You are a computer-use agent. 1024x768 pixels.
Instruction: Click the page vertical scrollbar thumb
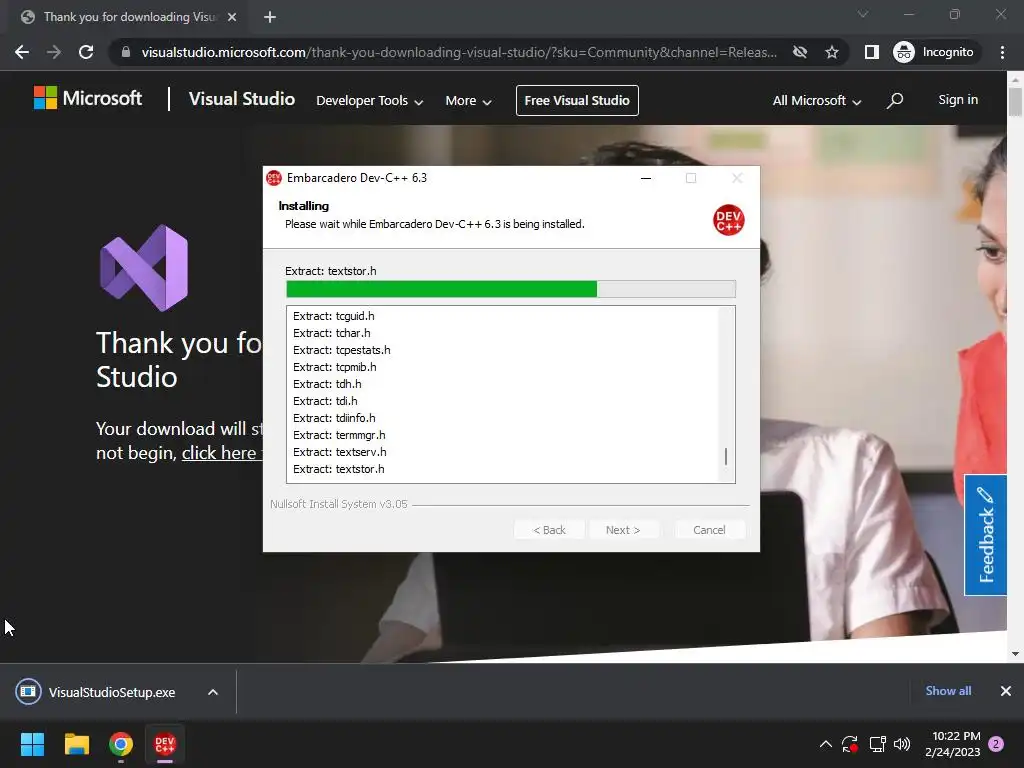[1014, 102]
